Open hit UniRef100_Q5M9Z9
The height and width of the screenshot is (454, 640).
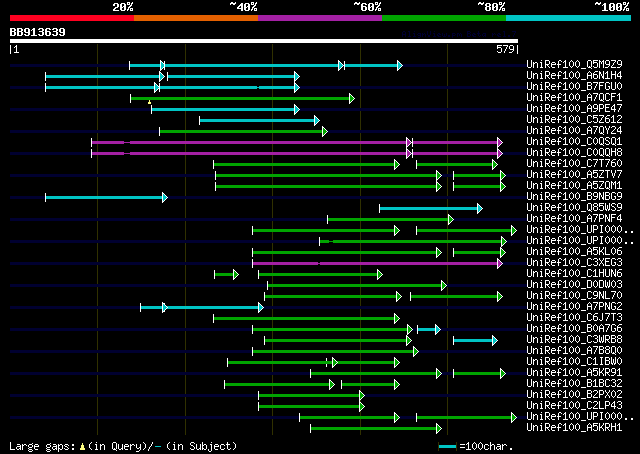(574, 64)
